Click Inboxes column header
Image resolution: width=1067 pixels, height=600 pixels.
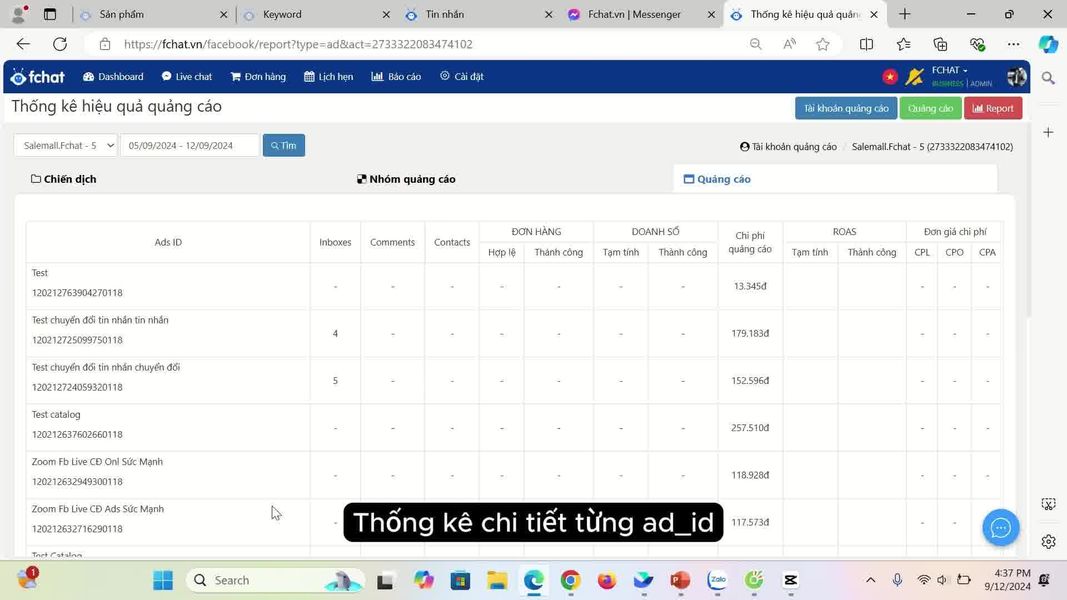point(335,242)
